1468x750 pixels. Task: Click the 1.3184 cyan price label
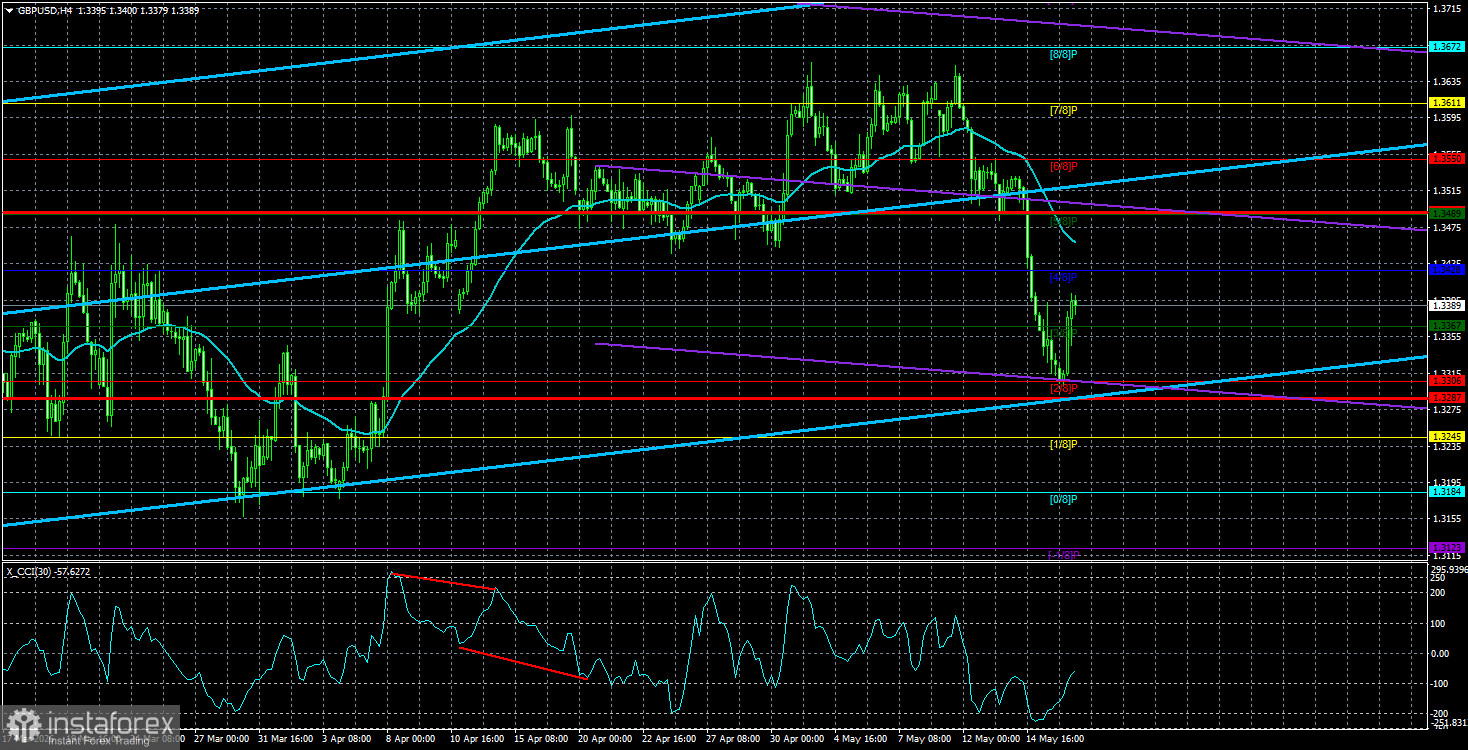pos(1446,491)
